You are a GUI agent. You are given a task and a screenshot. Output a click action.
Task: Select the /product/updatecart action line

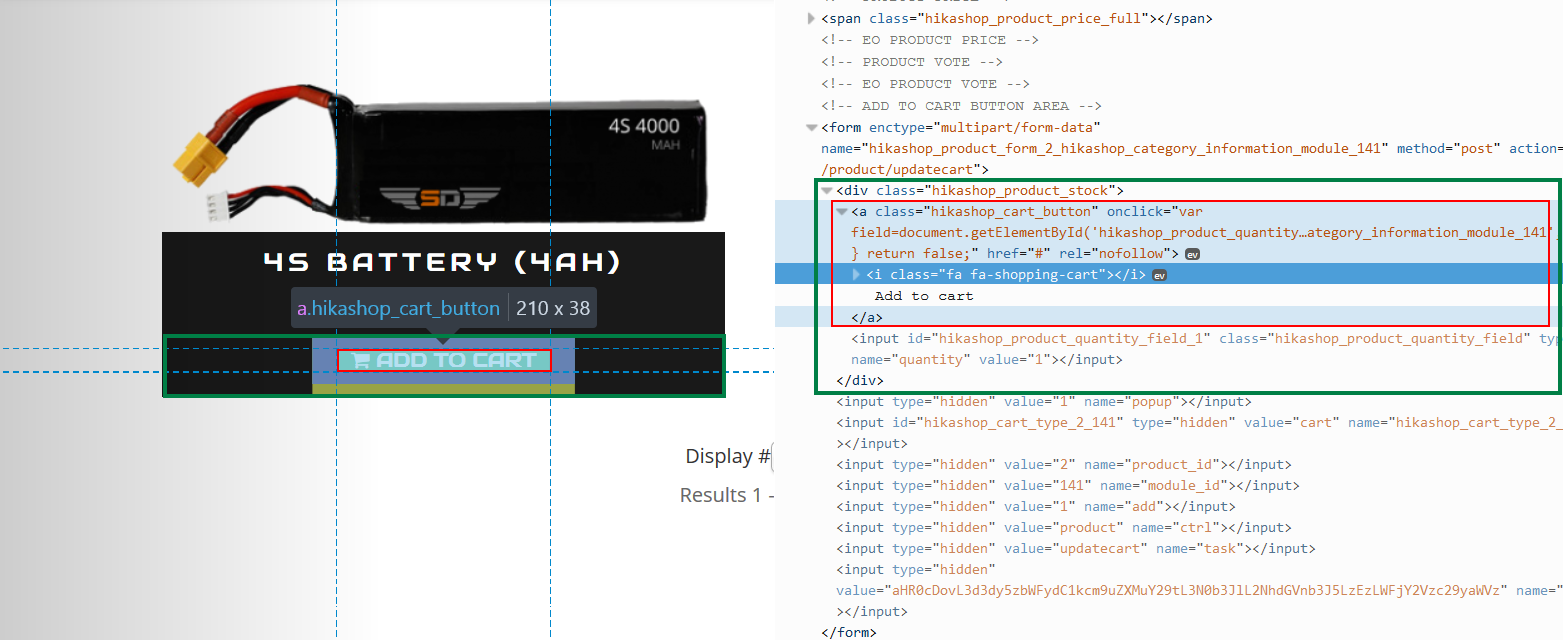[905, 170]
